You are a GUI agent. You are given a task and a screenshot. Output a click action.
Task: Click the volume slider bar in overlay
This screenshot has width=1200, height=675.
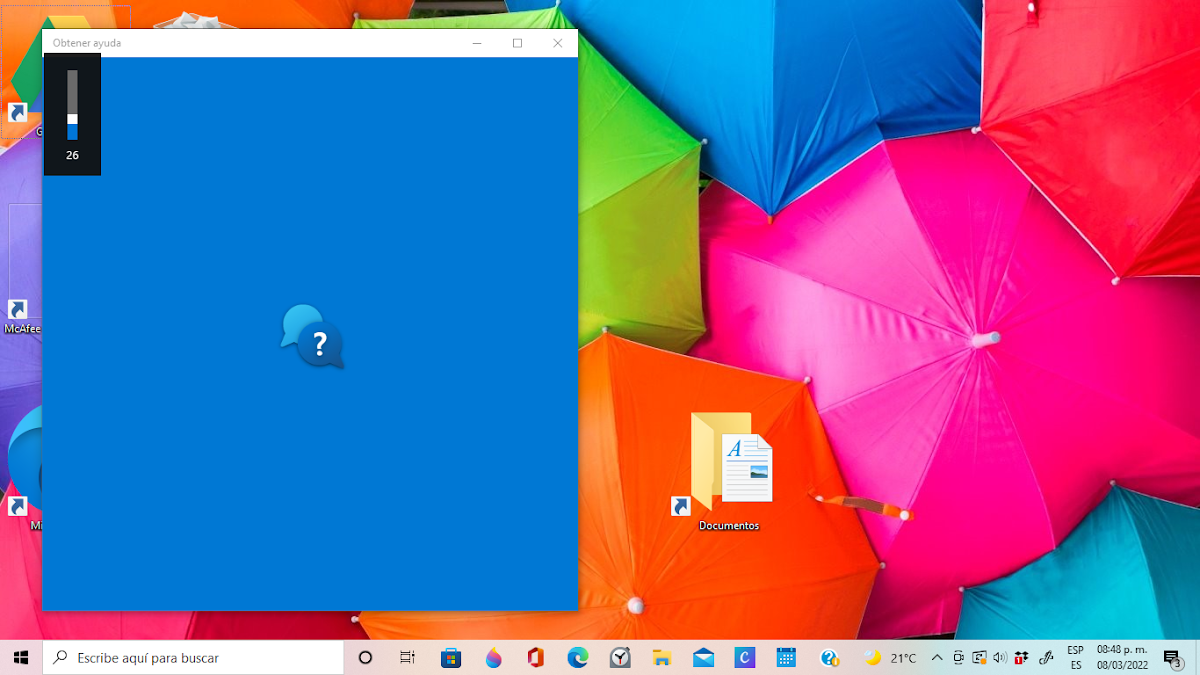click(x=72, y=105)
